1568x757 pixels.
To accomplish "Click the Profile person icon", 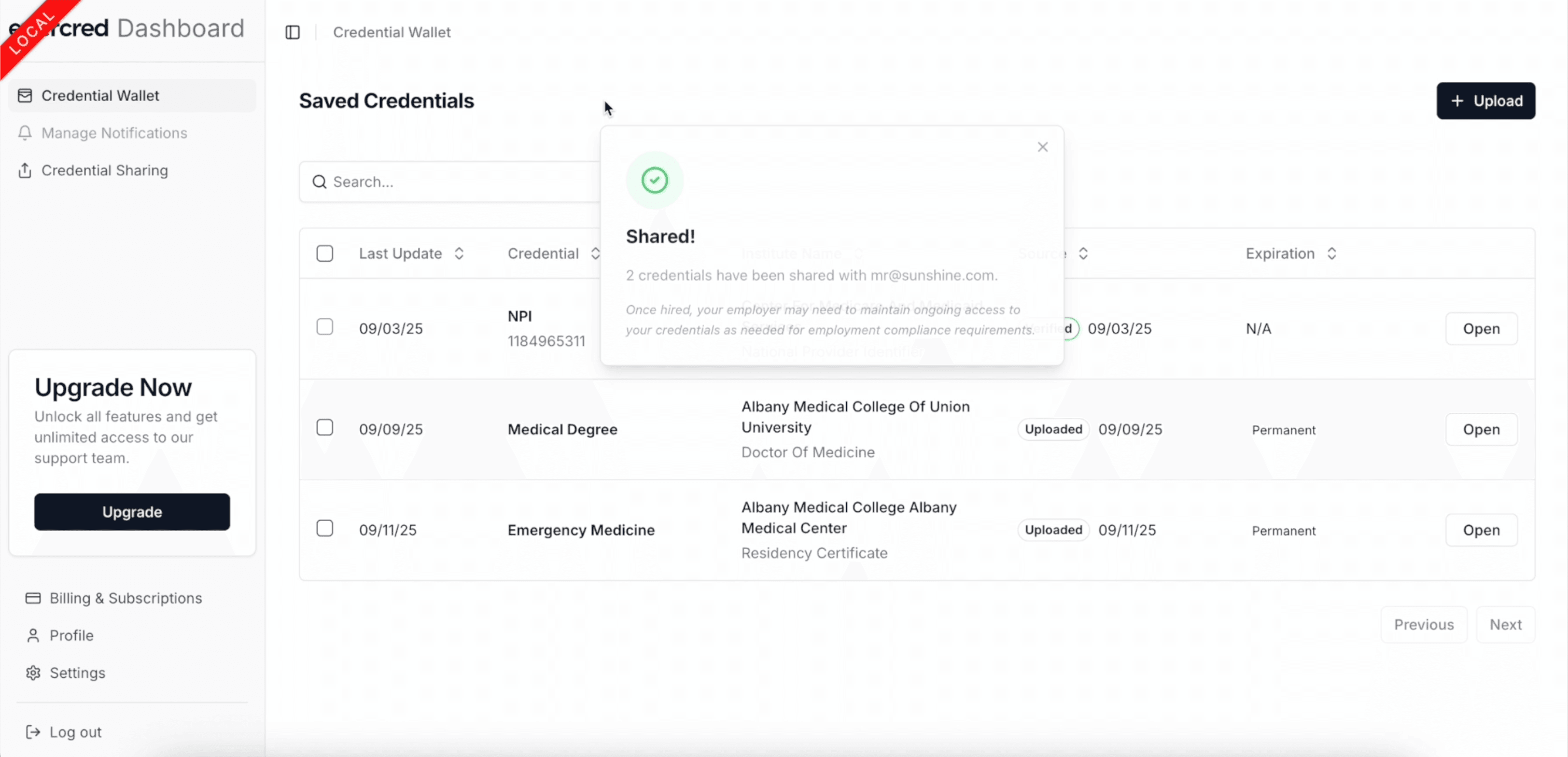I will [33, 635].
